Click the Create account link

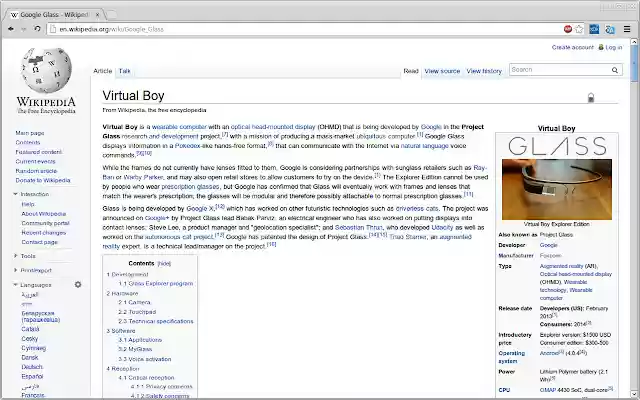point(573,47)
